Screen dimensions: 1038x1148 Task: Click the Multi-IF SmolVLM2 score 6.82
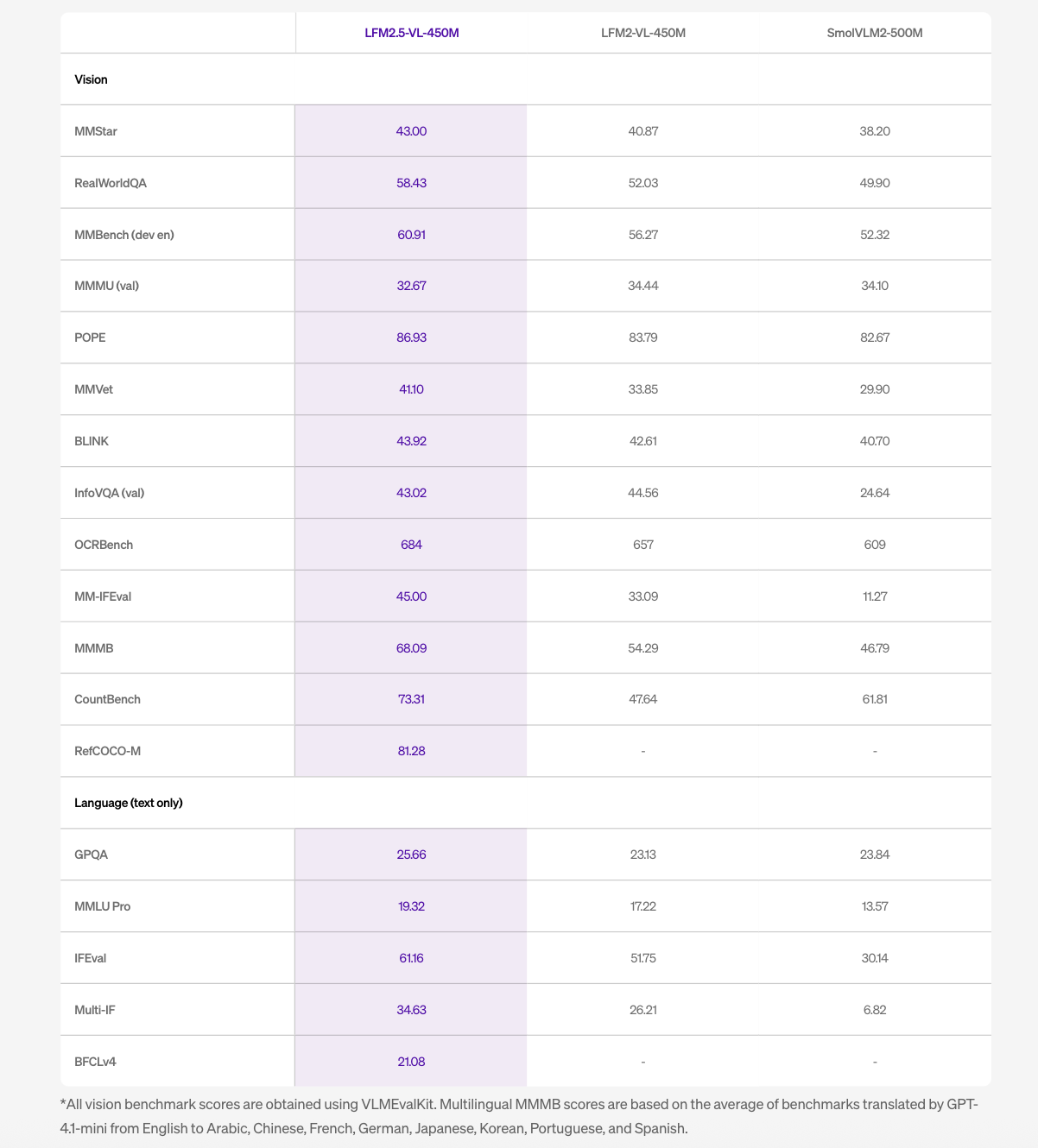click(875, 1010)
